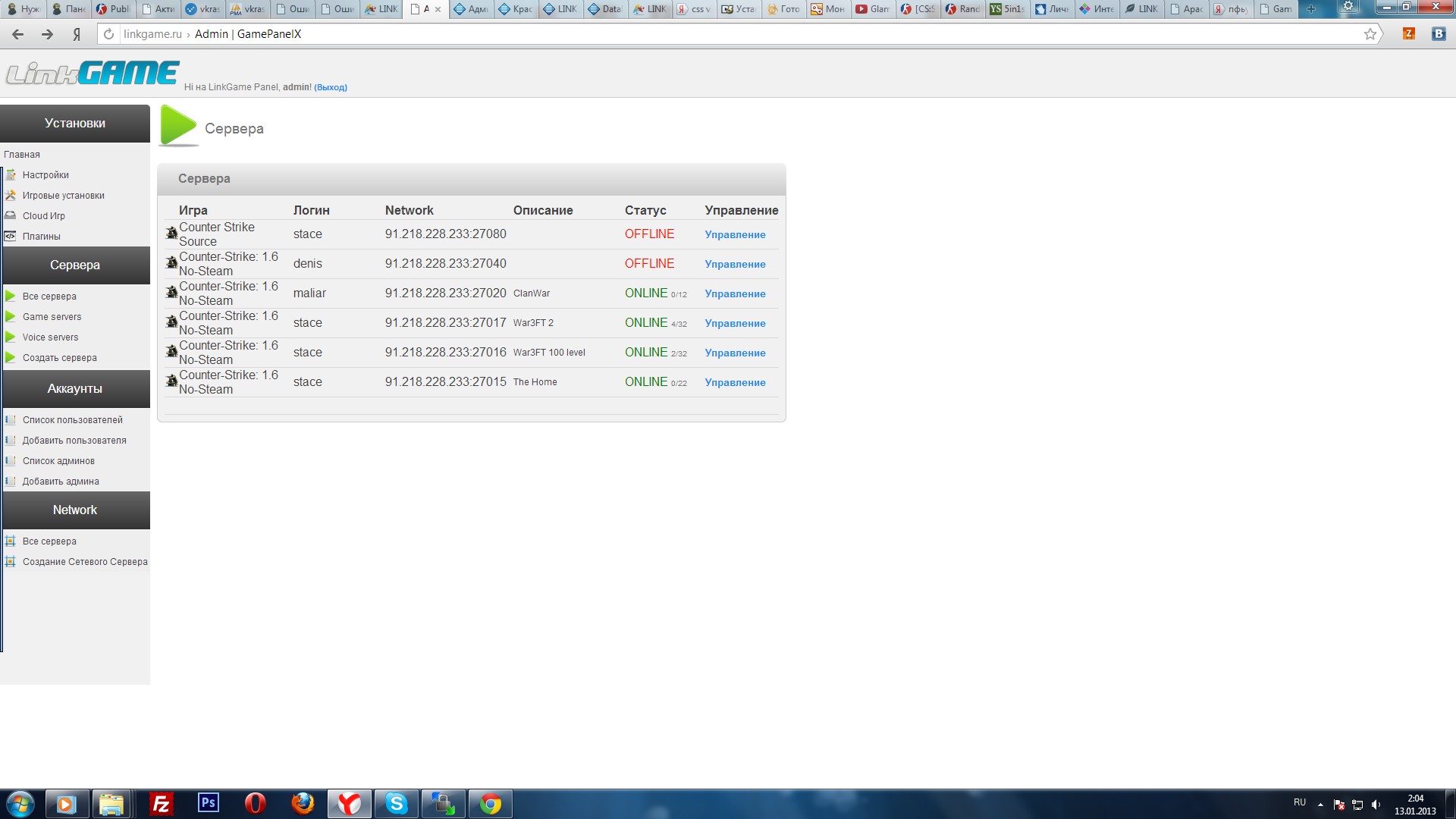Click the game icon in the Counter Strike Source row
The width and height of the screenshot is (1456, 819).
click(x=172, y=233)
